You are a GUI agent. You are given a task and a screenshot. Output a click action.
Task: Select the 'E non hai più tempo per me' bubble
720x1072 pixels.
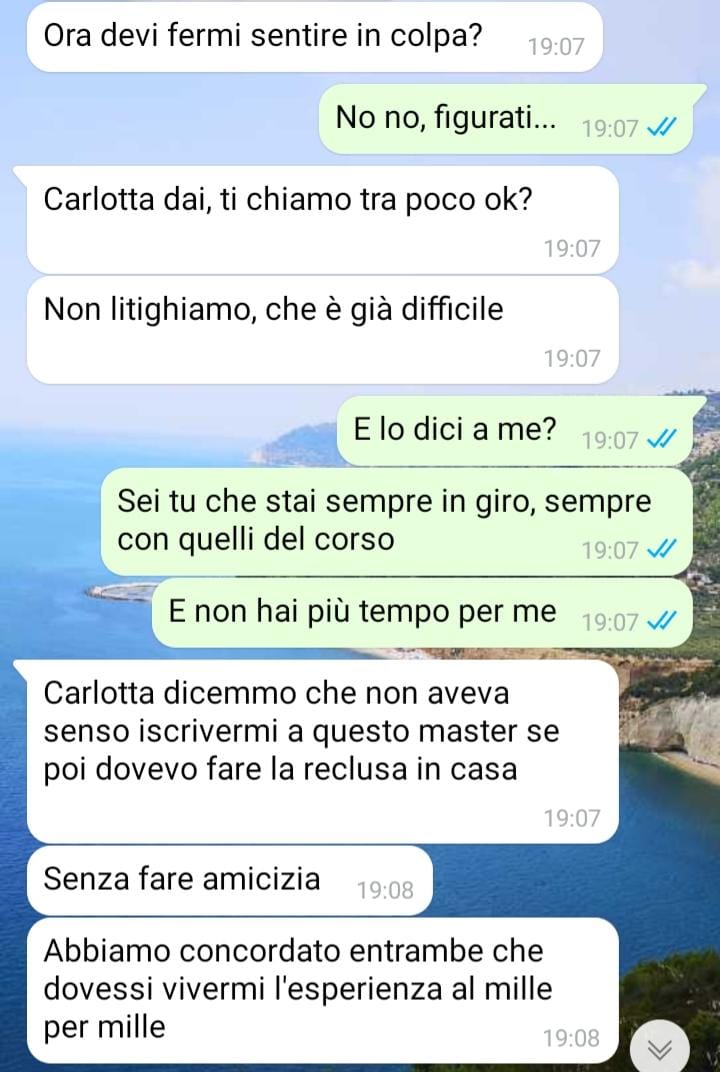tap(422, 613)
